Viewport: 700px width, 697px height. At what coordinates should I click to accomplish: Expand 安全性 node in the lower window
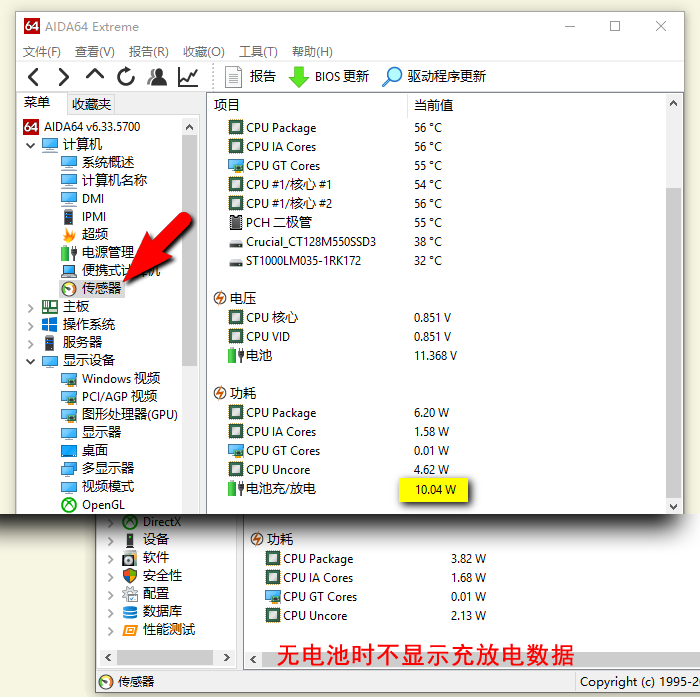(110, 577)
